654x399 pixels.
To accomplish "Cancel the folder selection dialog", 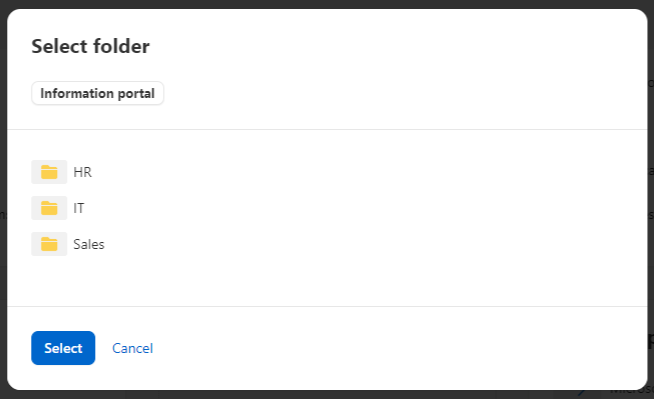I will pyautogui.click(x=133, y=348).
